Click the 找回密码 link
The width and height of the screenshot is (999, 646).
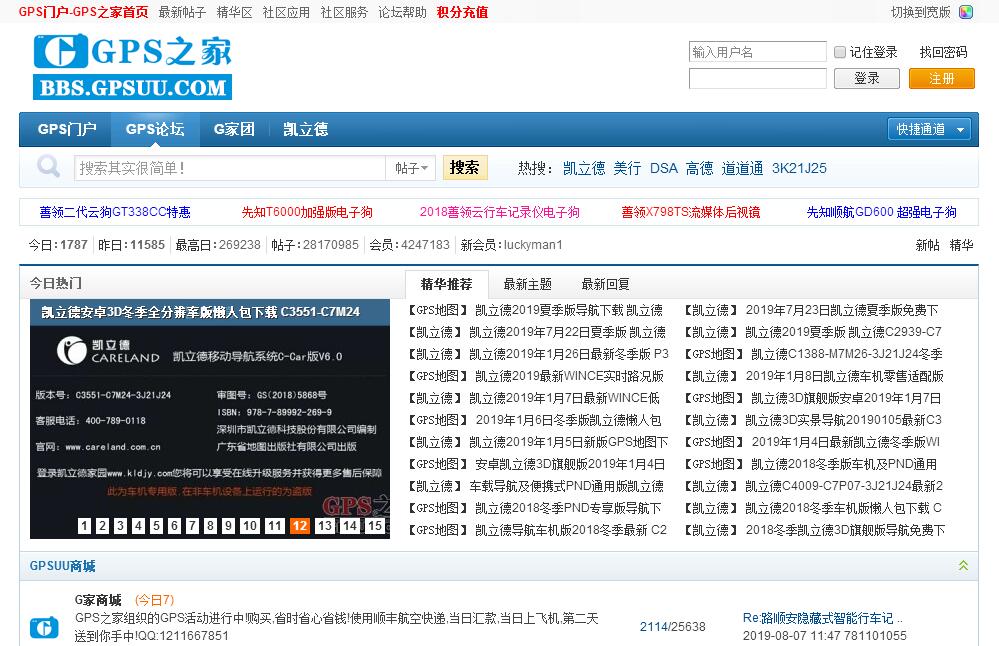(943, 52)
